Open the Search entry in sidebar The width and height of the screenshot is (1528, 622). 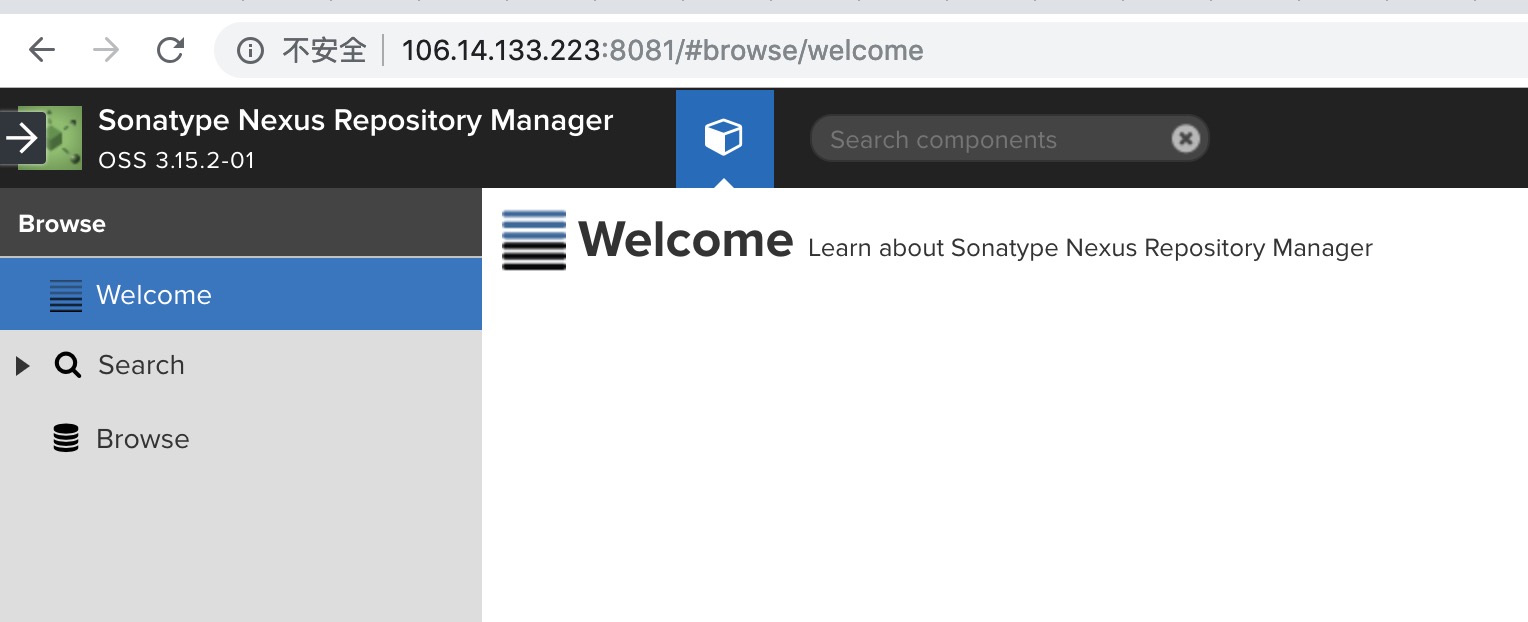141,365
